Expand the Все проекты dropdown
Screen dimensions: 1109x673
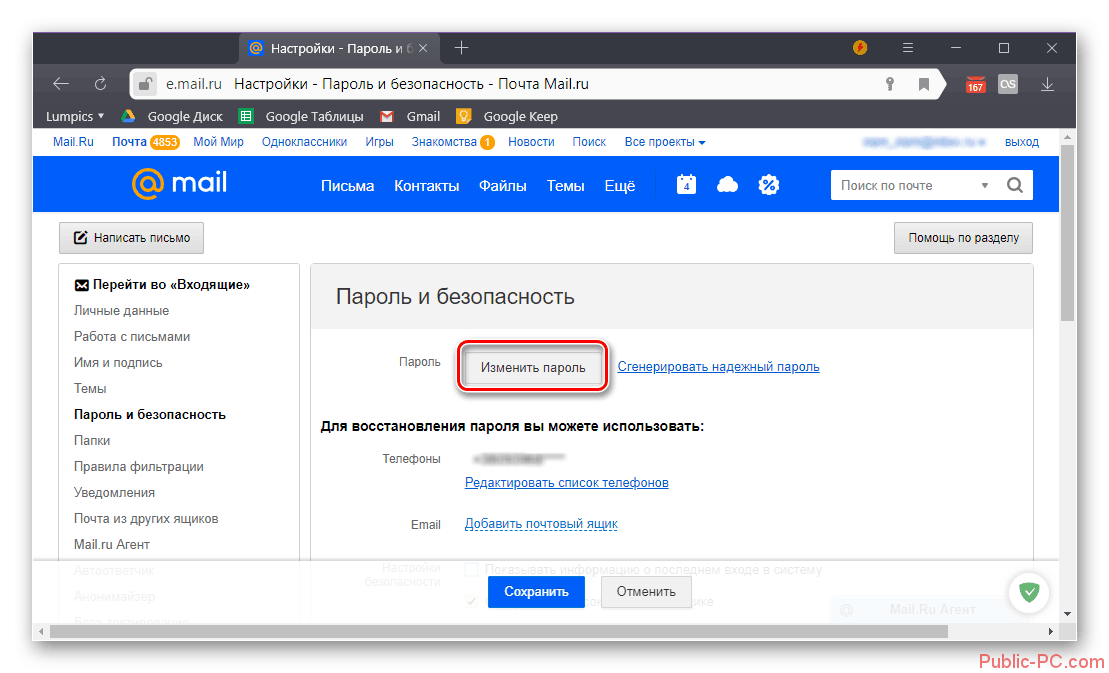click(x=665, y=142)
